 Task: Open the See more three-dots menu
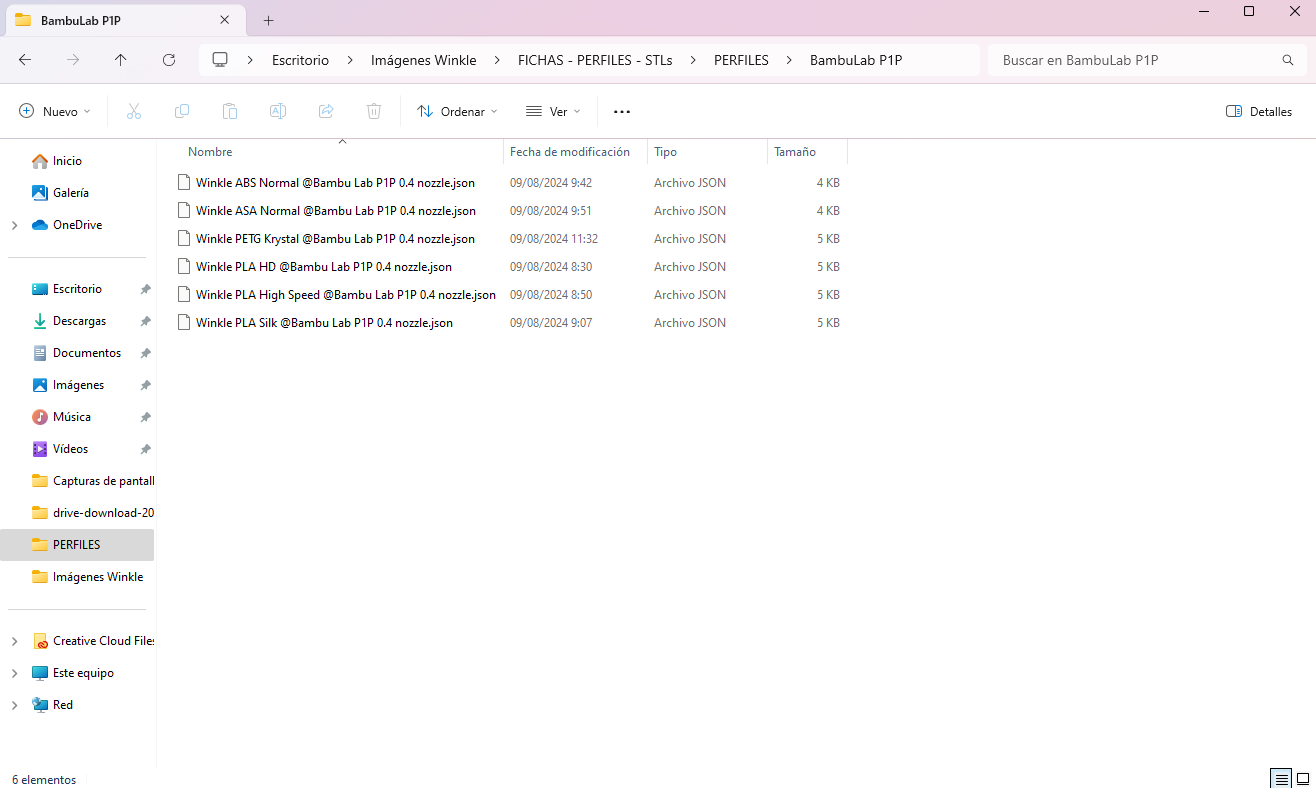click(622, 111)
